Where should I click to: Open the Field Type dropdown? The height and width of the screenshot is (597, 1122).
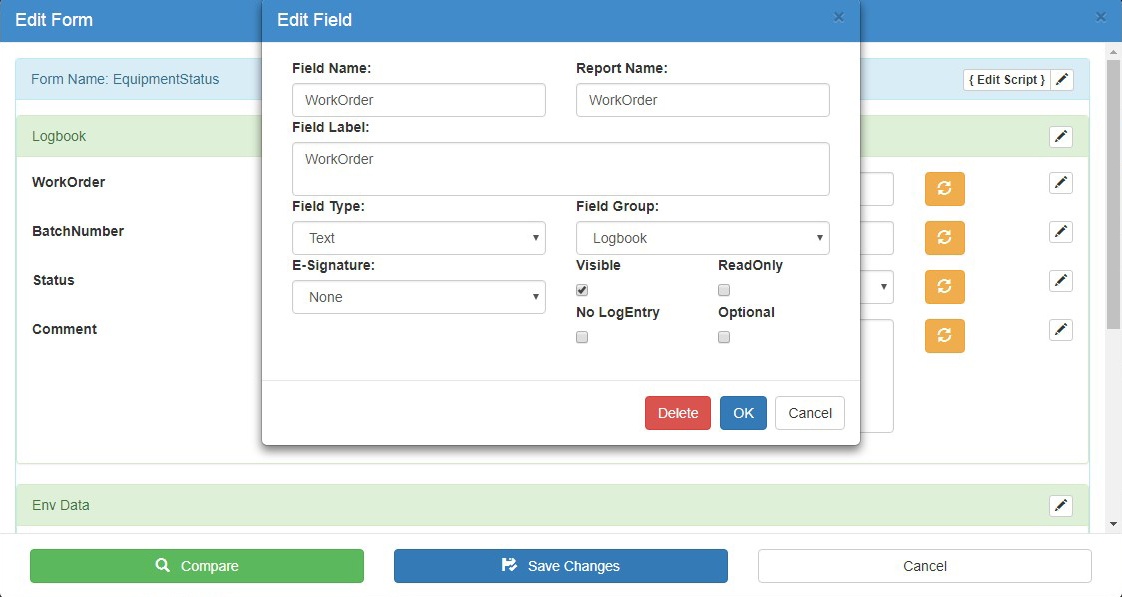(x=419, y=238)
